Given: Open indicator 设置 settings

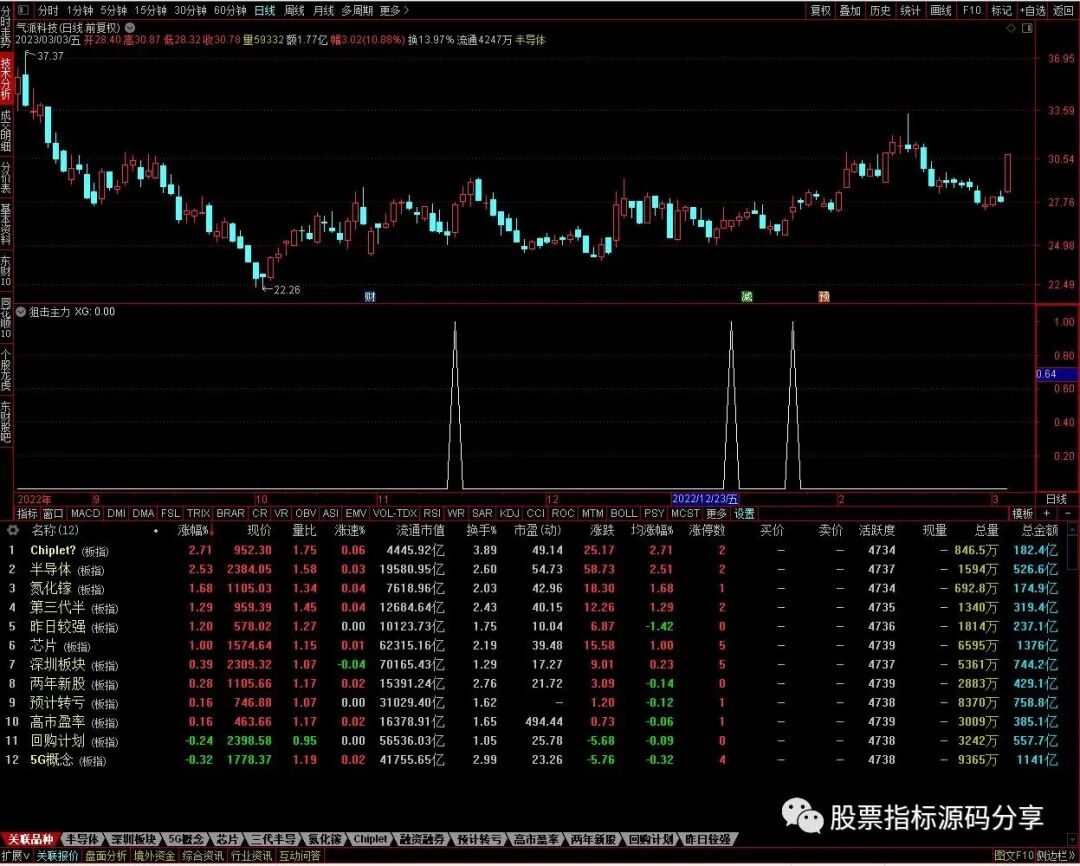Looking at the screenshot, I should [744, 513].
